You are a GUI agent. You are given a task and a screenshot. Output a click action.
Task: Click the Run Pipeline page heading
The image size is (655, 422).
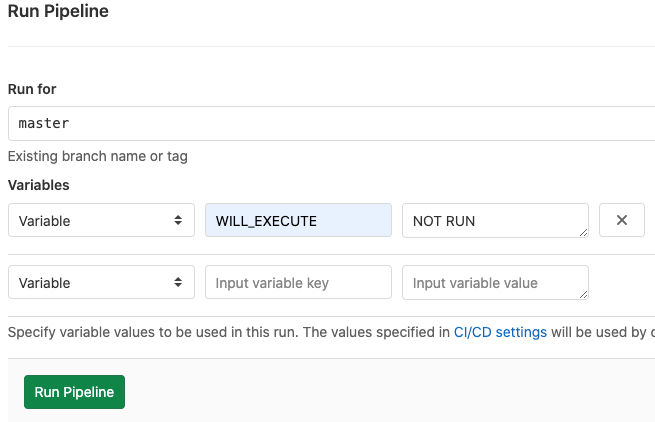(x=58, y=12)
